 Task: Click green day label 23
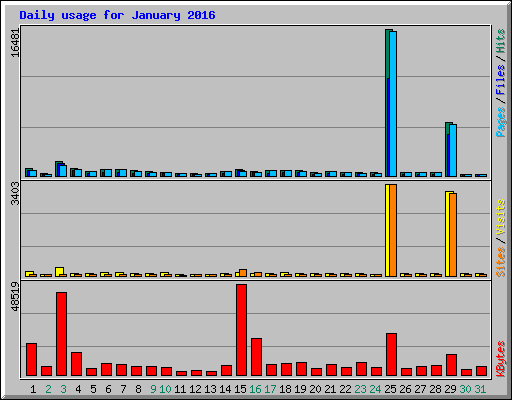click(x=360, y=389)
